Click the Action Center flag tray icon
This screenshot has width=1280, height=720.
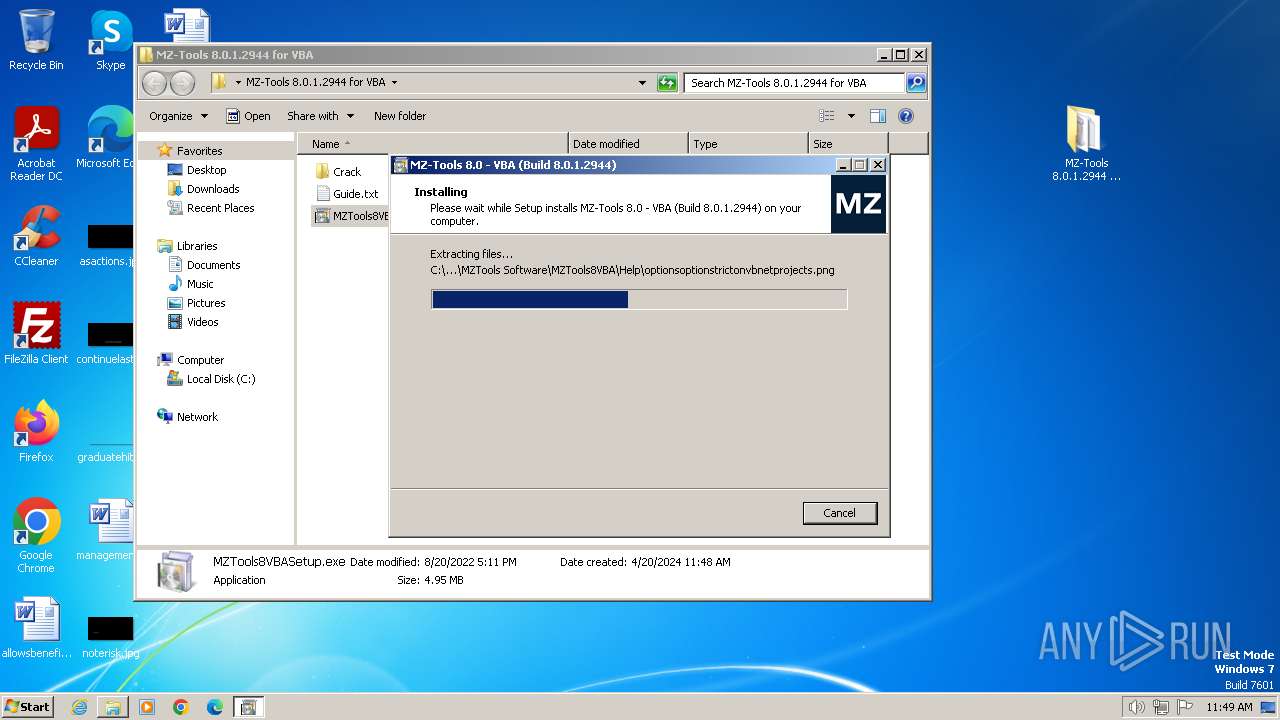click(1185, 707)
